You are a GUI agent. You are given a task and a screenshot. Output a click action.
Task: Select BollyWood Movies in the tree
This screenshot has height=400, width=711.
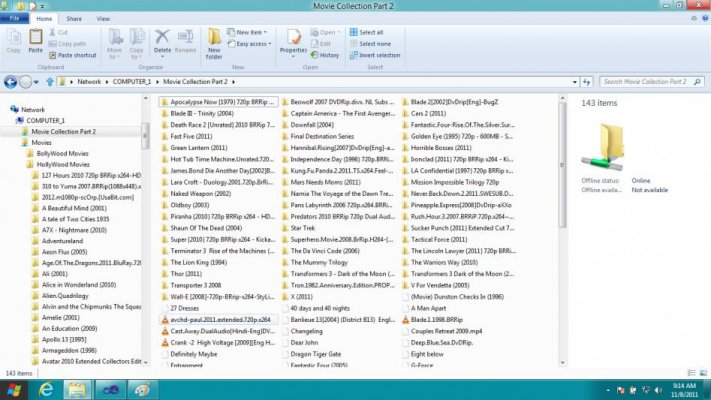[62, 153]
